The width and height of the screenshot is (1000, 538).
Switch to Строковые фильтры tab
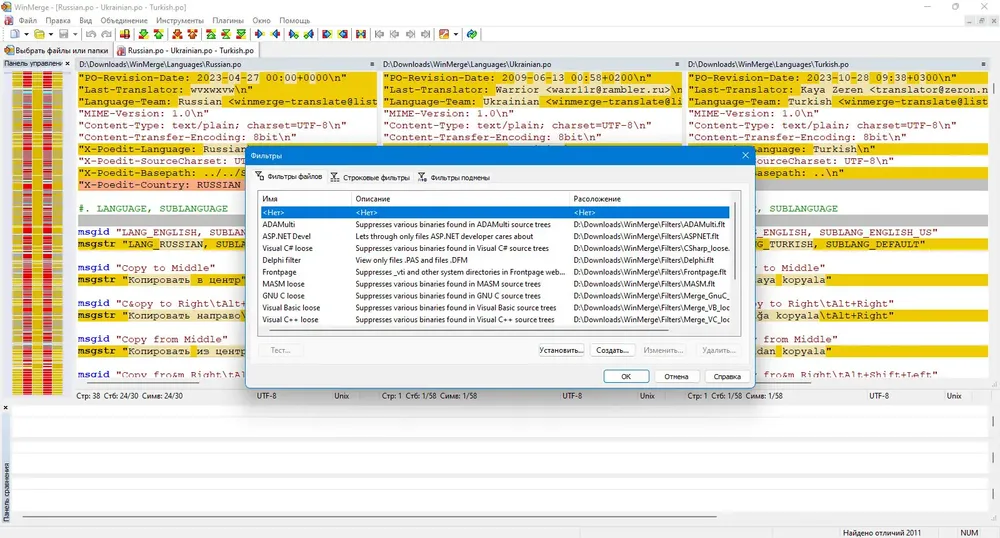coord(370,177)
